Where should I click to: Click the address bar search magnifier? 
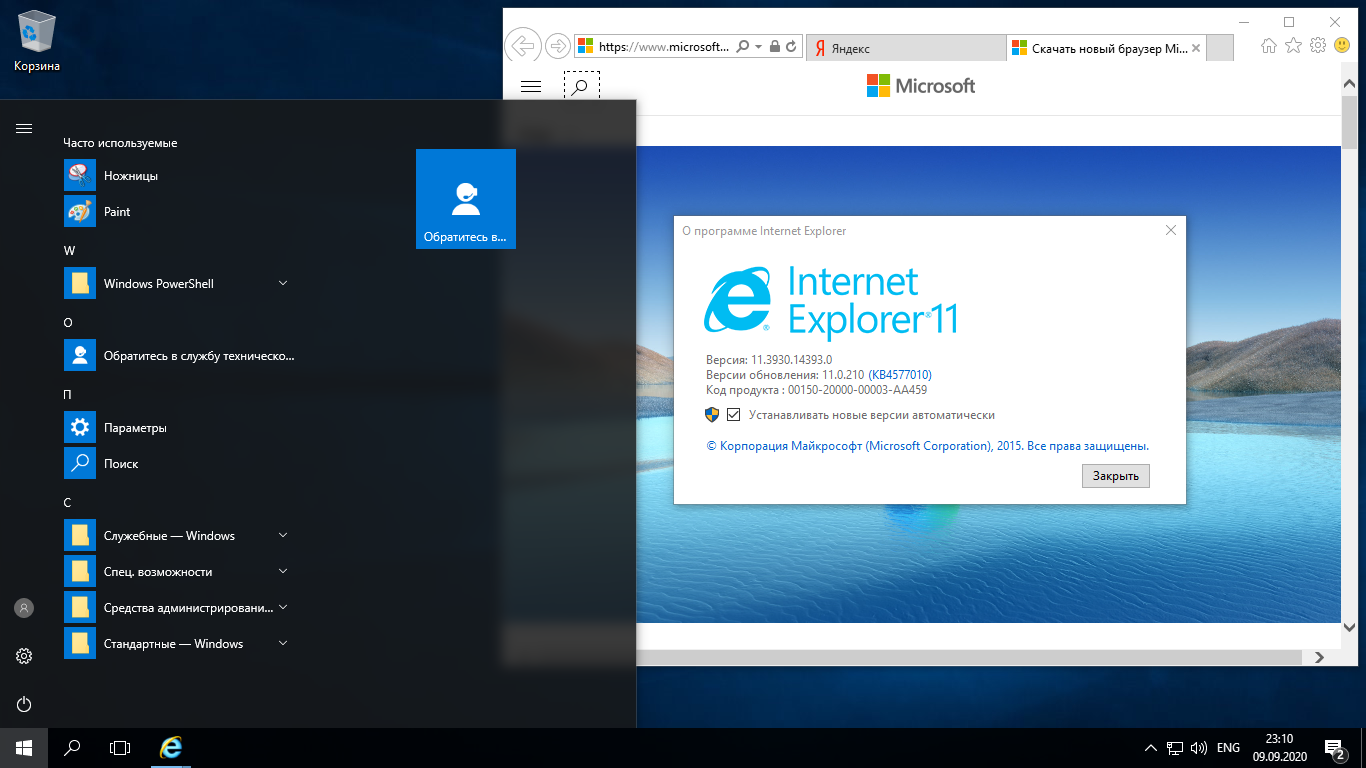(x=743, y=46)
